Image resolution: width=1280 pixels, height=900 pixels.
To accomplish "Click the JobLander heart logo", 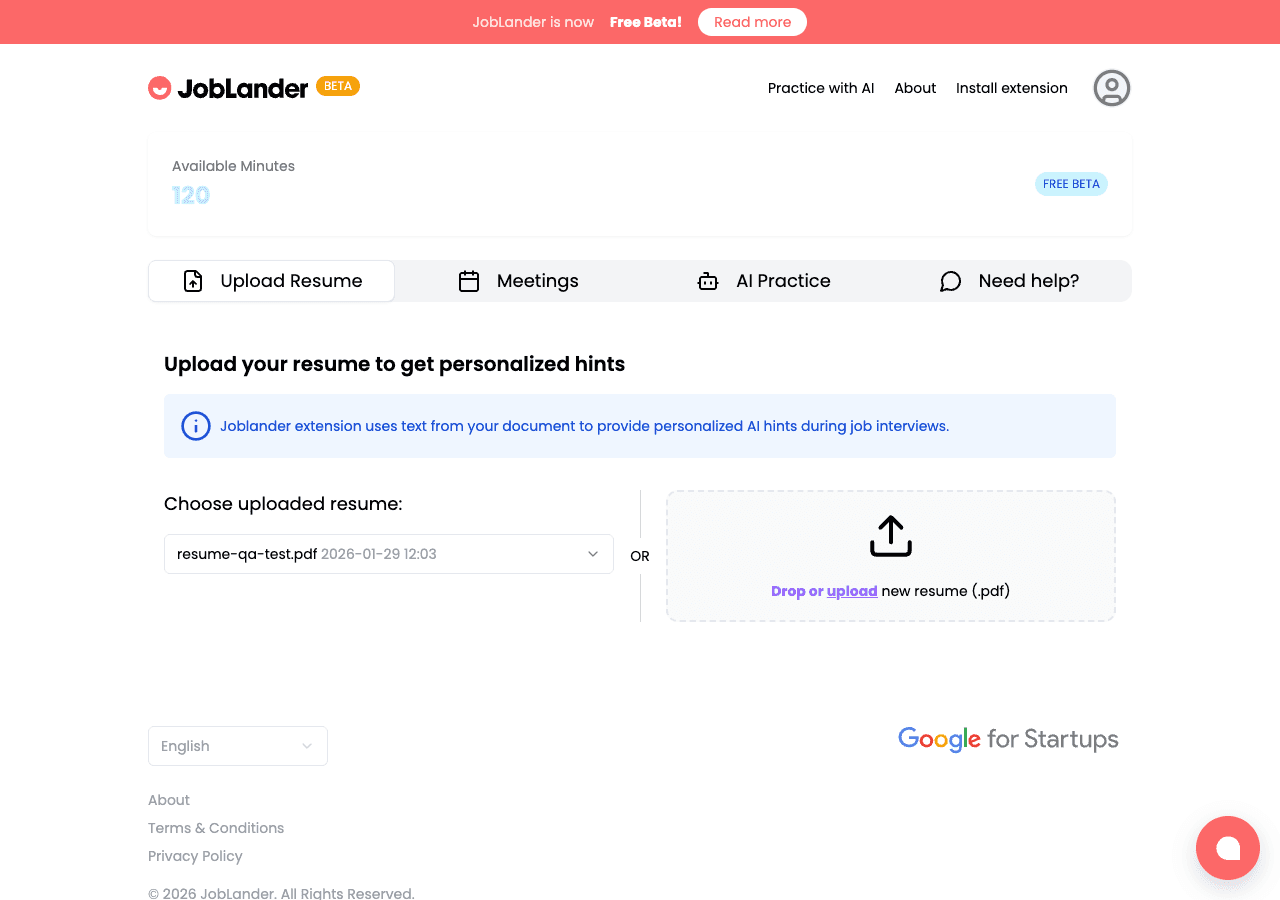I will pos(160,87).
